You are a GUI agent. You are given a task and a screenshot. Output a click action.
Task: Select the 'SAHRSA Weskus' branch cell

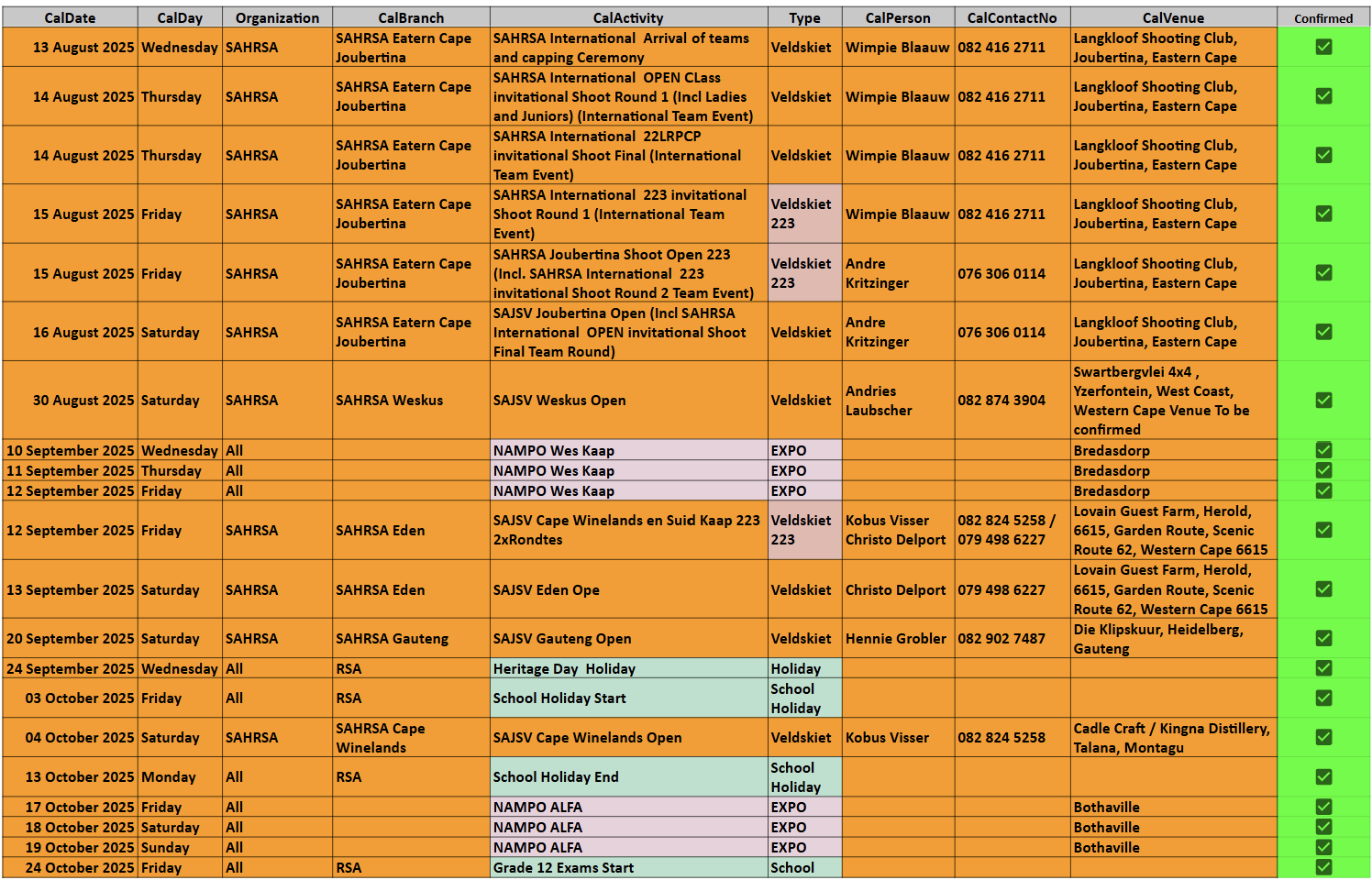click(411, 400)
